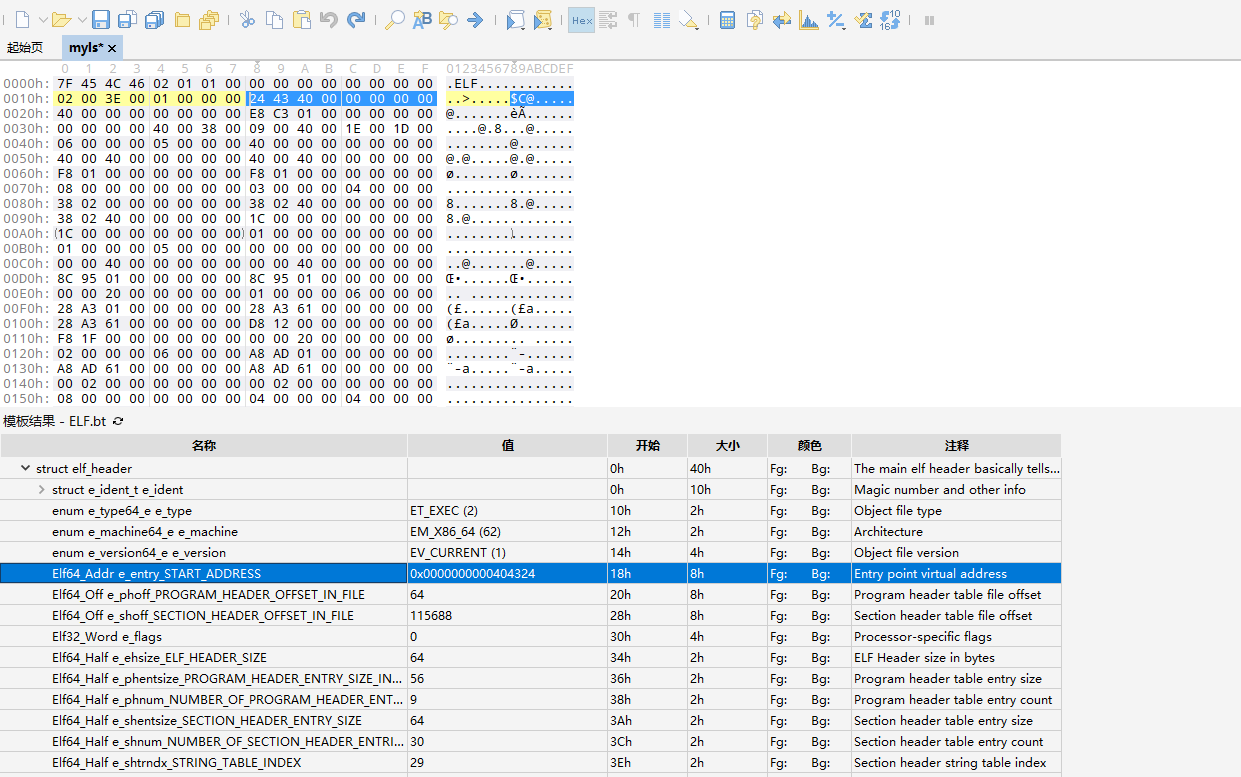1241x777 pixels.
Task: Run template using the yellow scroll icon
Action: [543, 20]
